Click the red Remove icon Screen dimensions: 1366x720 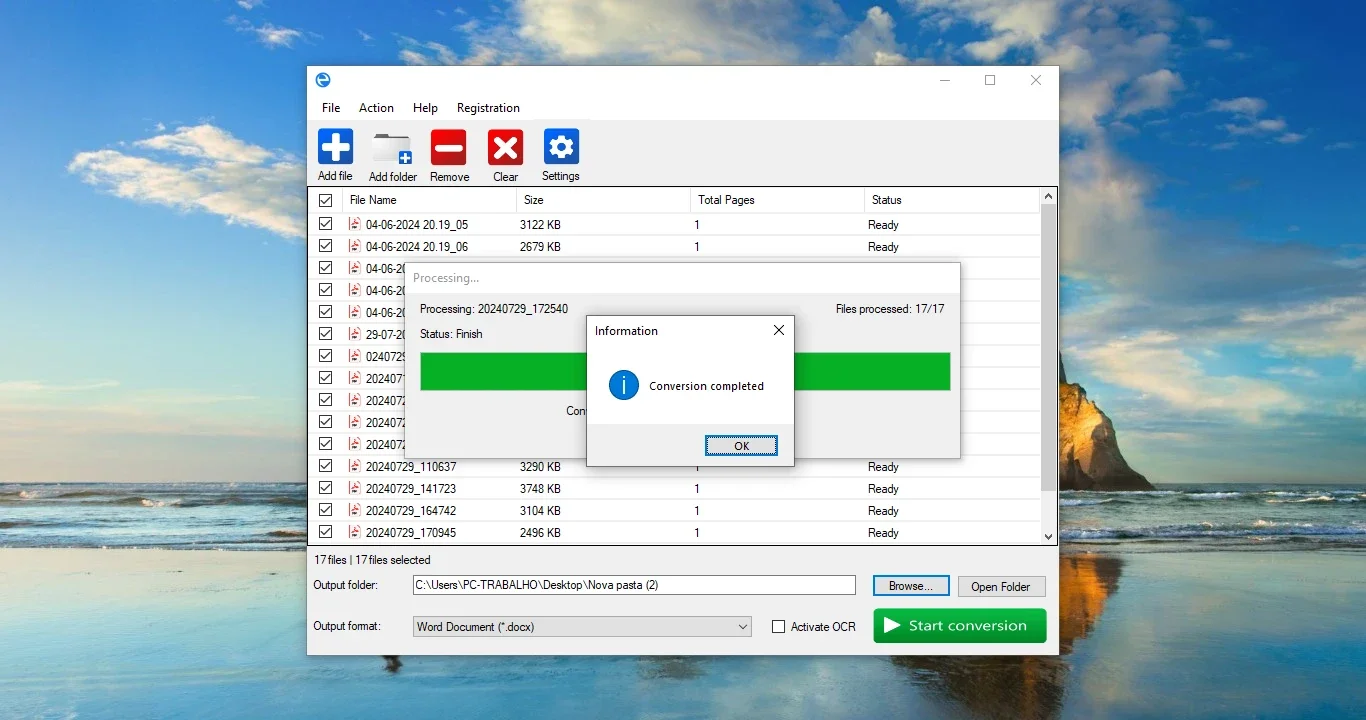point(449,148)
